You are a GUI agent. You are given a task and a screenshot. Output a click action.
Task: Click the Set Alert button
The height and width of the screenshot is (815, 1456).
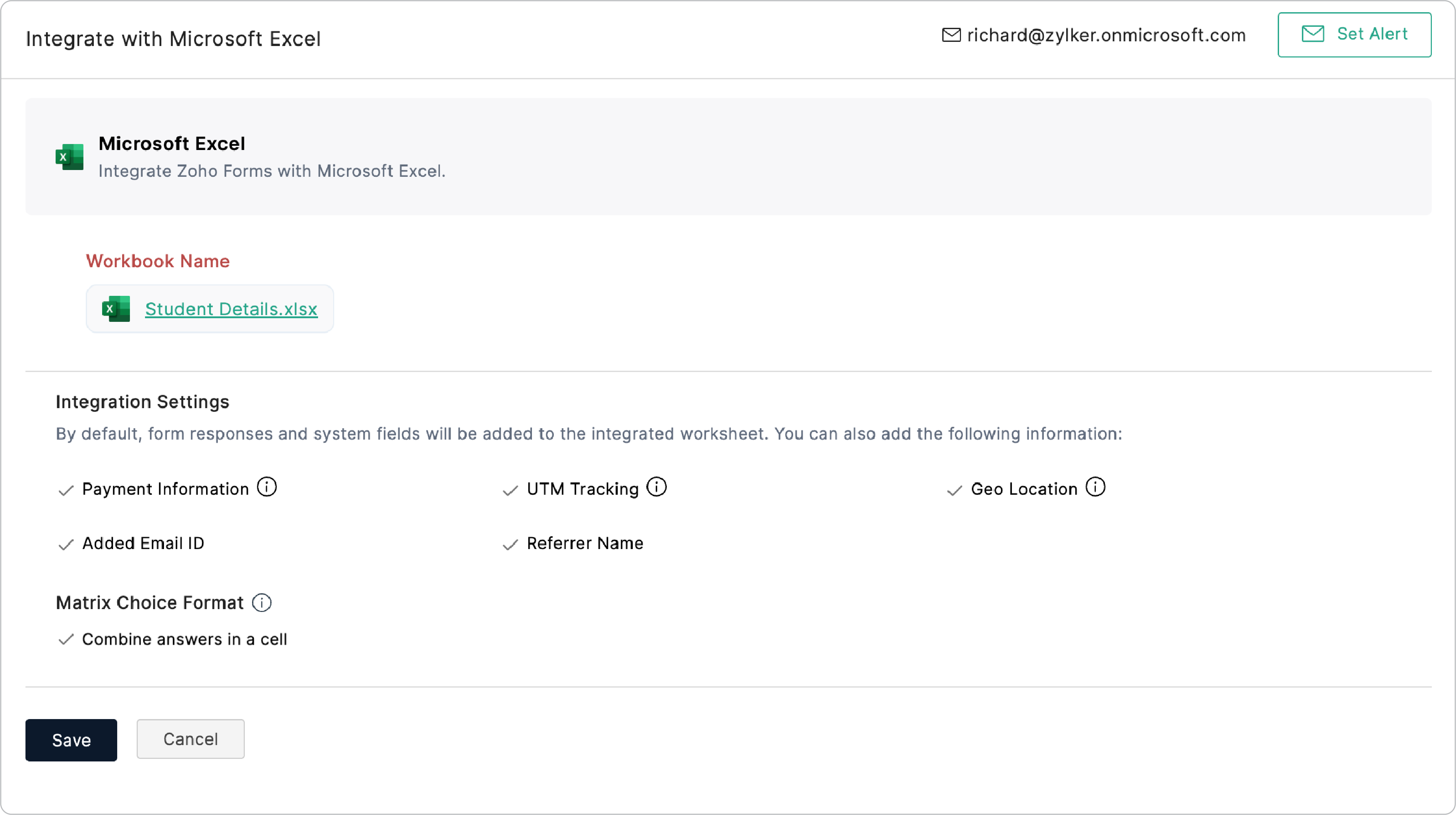click(x=1354, y=35)
